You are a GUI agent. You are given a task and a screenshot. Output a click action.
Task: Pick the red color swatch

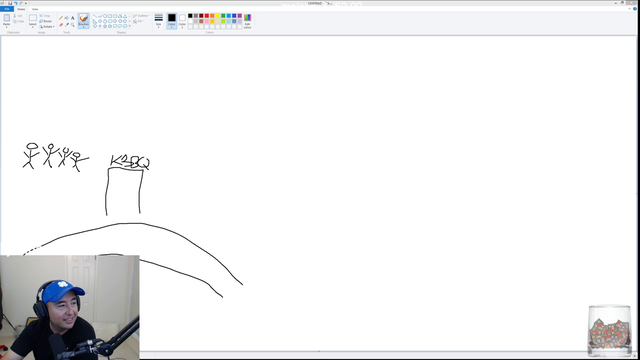coord(207,16)
